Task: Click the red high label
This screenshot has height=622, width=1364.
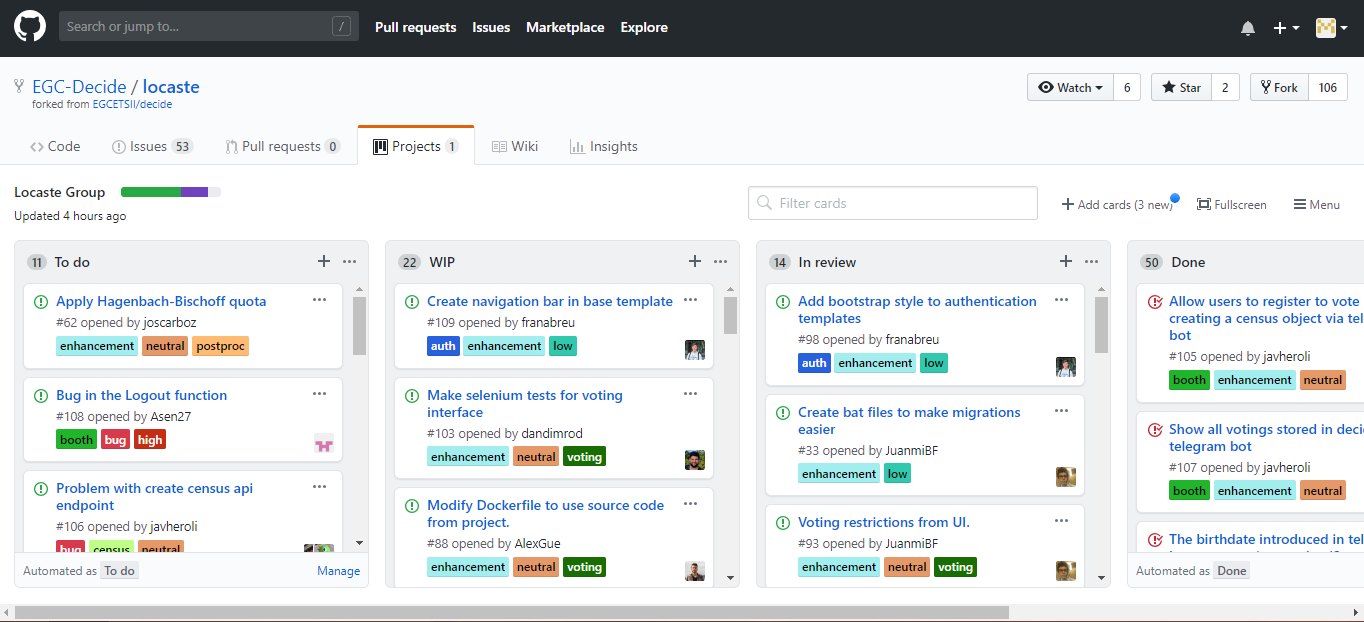Action: pyautogui.click(x=150, y=439)
